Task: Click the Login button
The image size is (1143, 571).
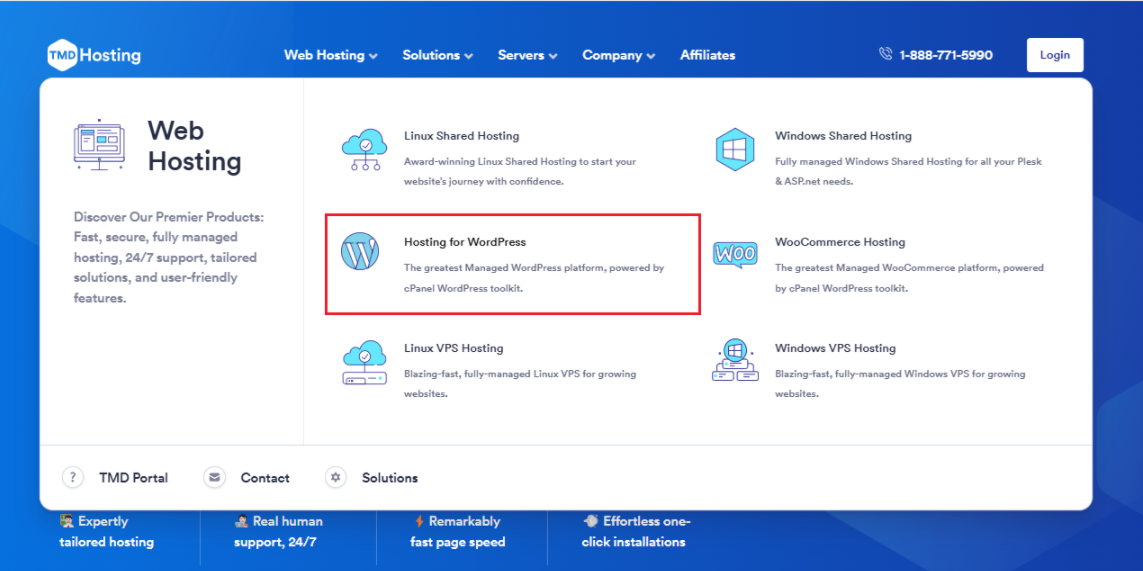Action: coord(1055,55)
